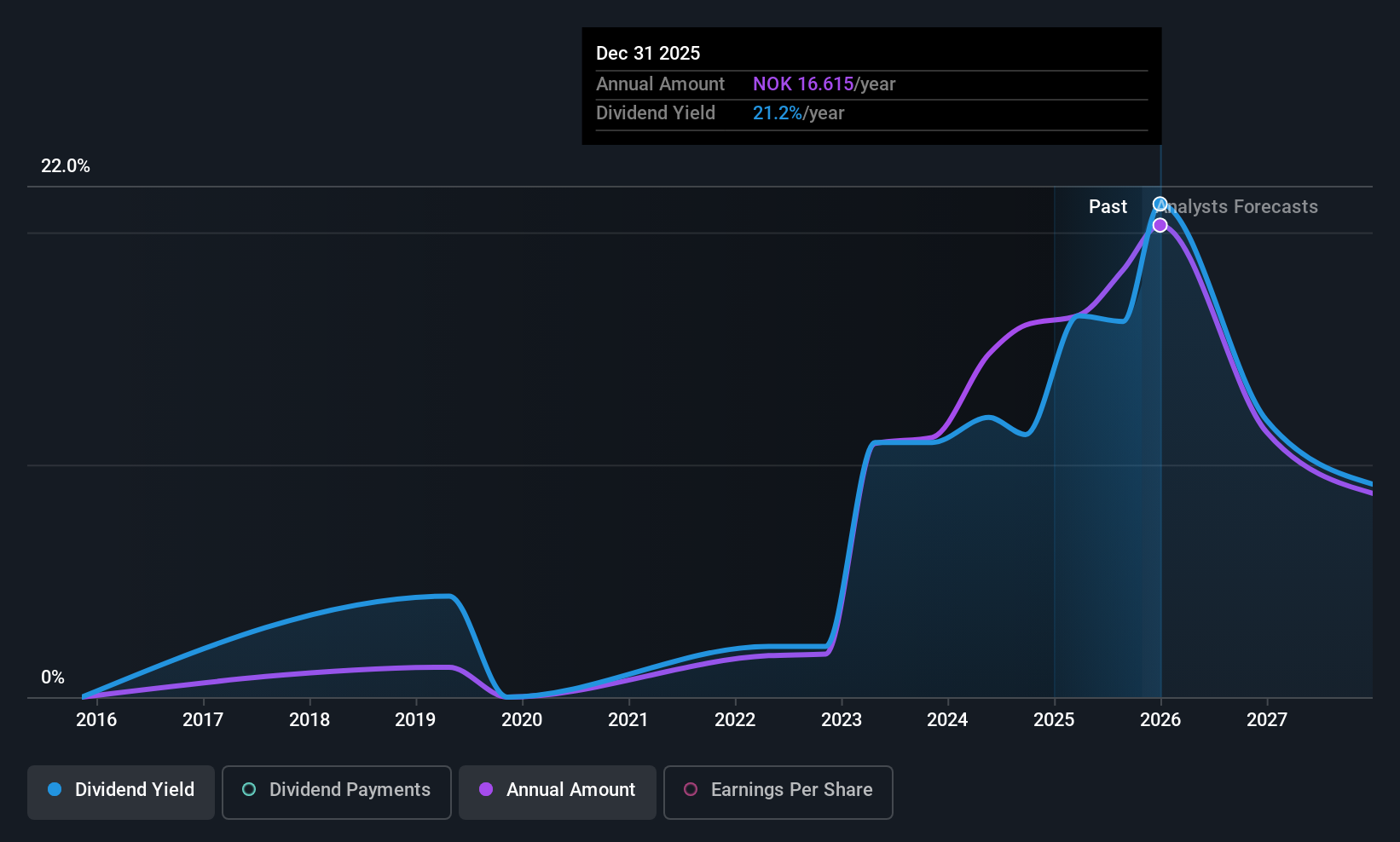Click the 2020 label on the timeline

pyautogui.click(x=521, y=720)
